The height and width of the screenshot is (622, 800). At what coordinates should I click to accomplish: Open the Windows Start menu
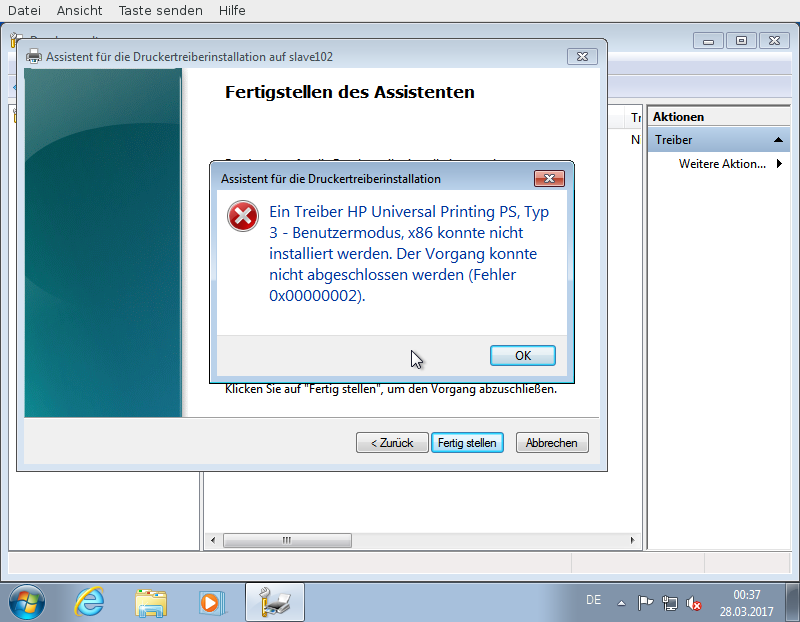pos(26,602)
